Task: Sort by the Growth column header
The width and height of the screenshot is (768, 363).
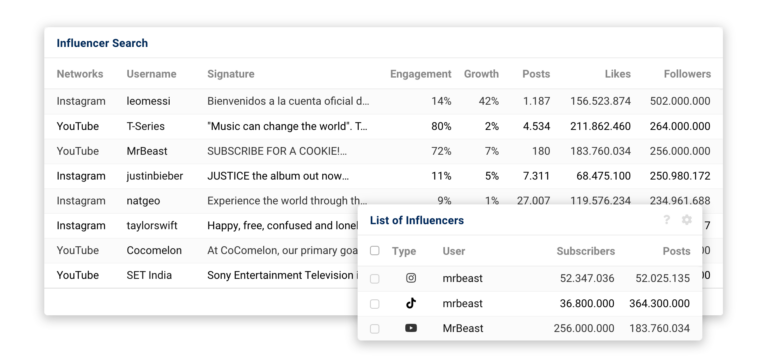Action: point(481,74)
